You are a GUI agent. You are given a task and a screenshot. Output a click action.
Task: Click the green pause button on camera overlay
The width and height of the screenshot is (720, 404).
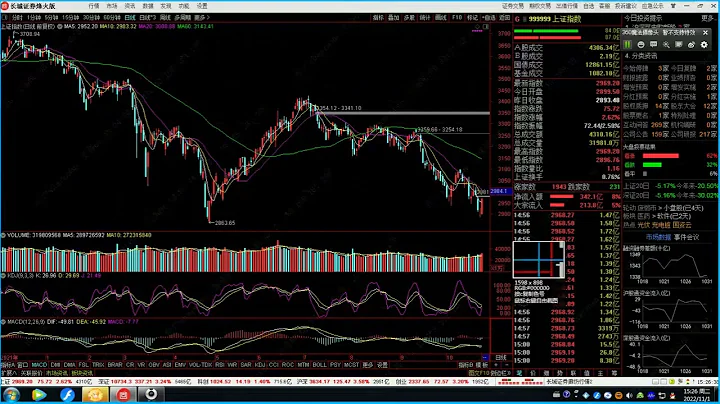pyautogui.click(x=627, y=45)
